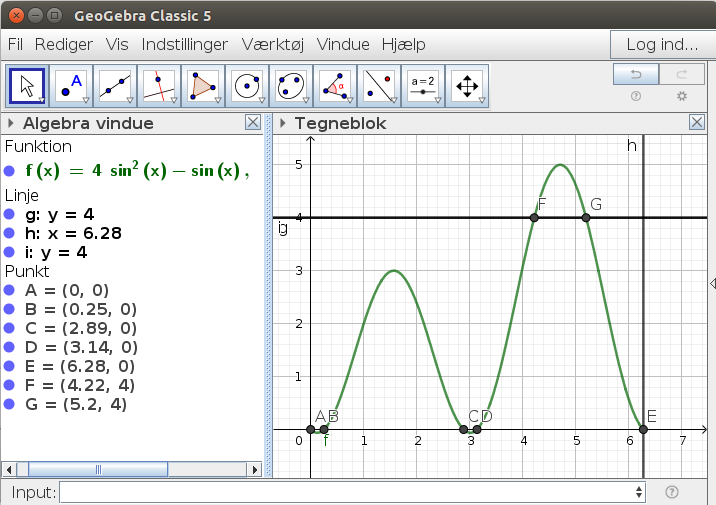Image resolution: width=716 pixels, height=505 pixels.
Task: Click in the Input command field
Action: (352, 492)
